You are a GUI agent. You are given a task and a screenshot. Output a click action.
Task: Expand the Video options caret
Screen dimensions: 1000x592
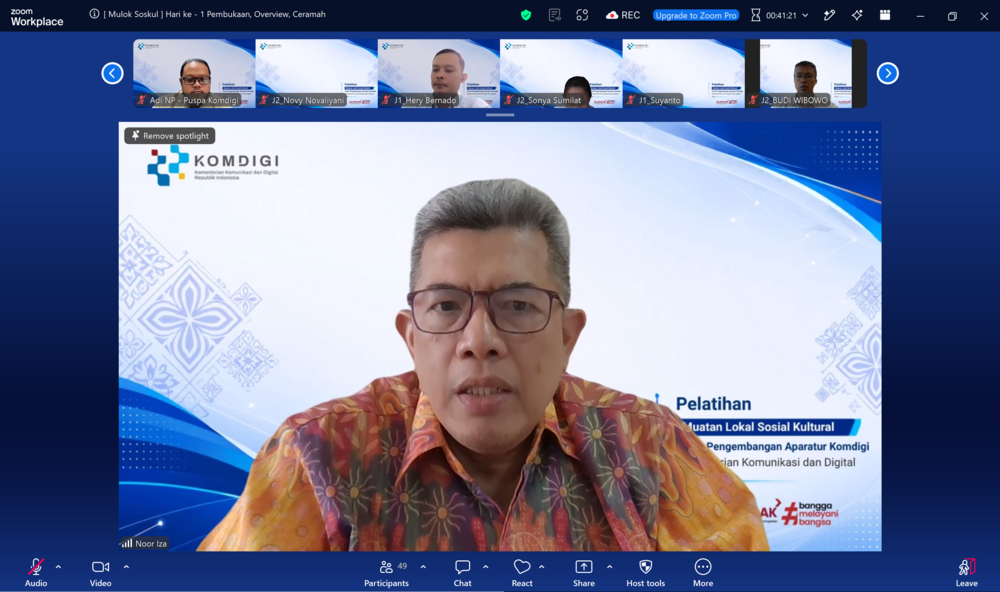click(x=126, y=566)
